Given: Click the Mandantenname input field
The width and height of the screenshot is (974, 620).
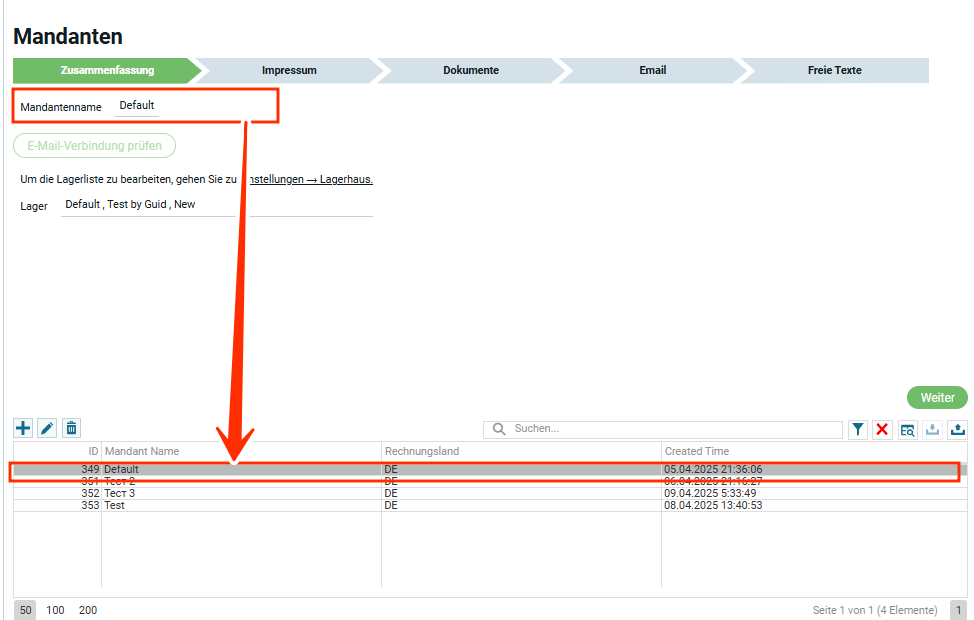Looking at the screenshot, I should coord(137,106).
